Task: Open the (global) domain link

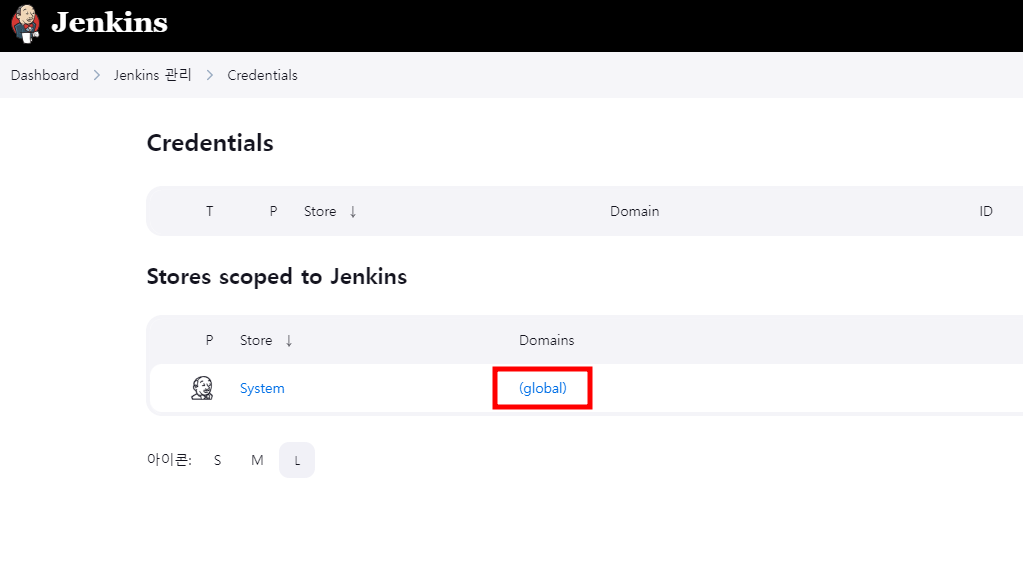Action: [543, 388]
